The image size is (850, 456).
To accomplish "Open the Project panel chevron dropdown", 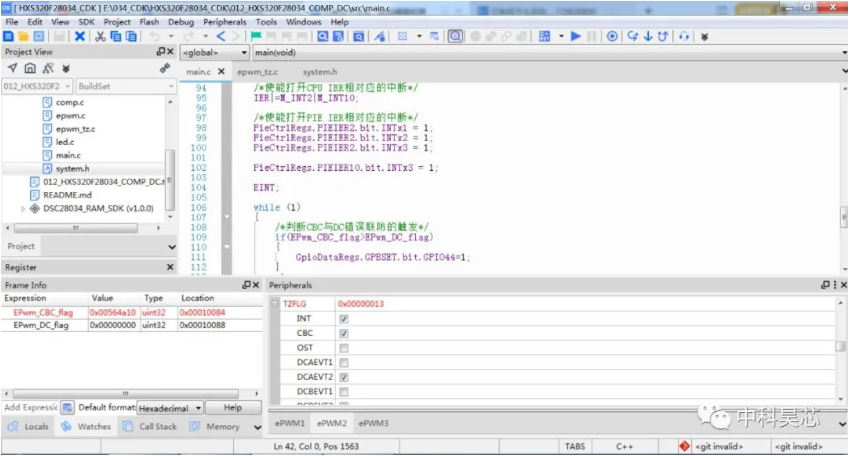I will coord(172,247).
